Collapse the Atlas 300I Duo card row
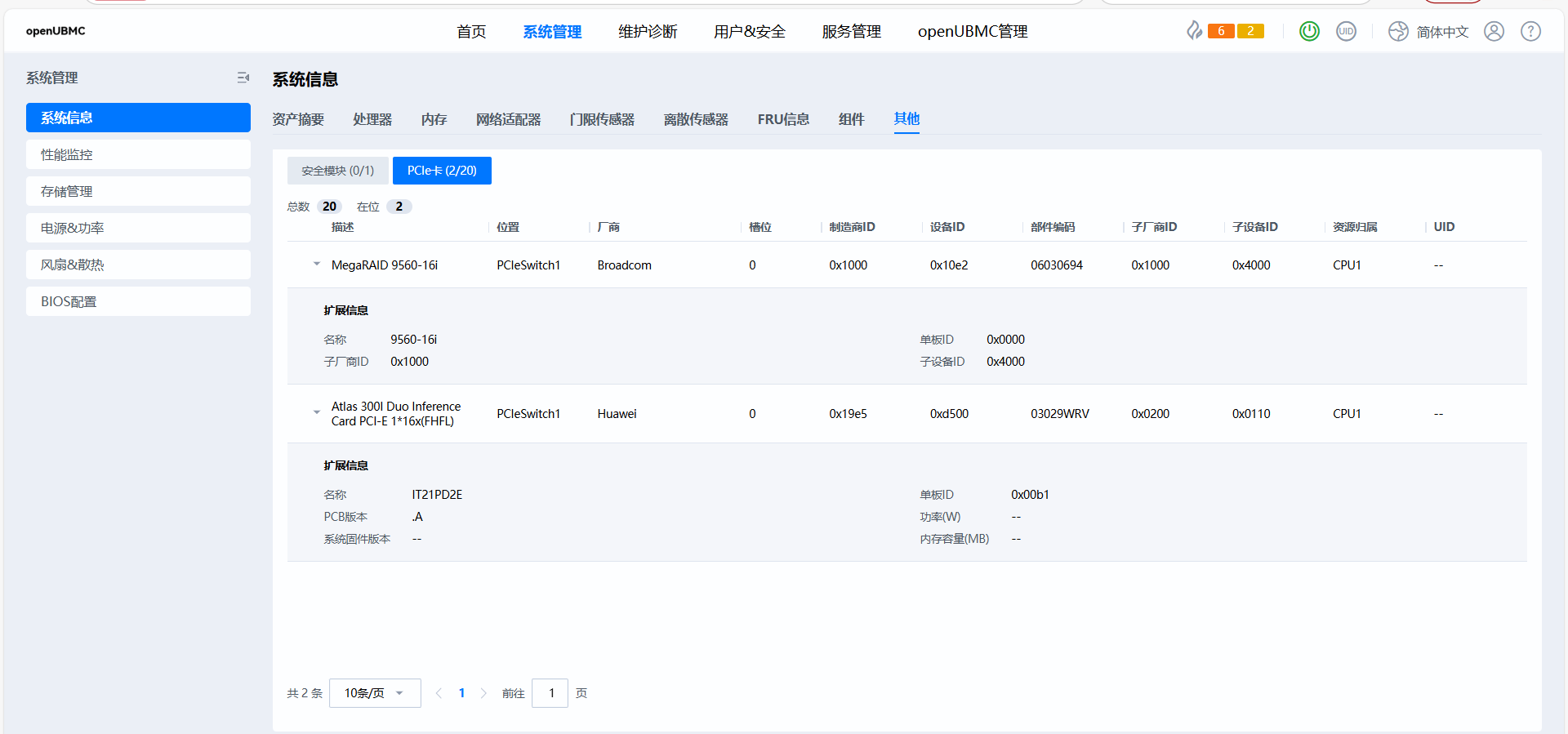This screenshot has width=1568, height=734. (317, 413)
